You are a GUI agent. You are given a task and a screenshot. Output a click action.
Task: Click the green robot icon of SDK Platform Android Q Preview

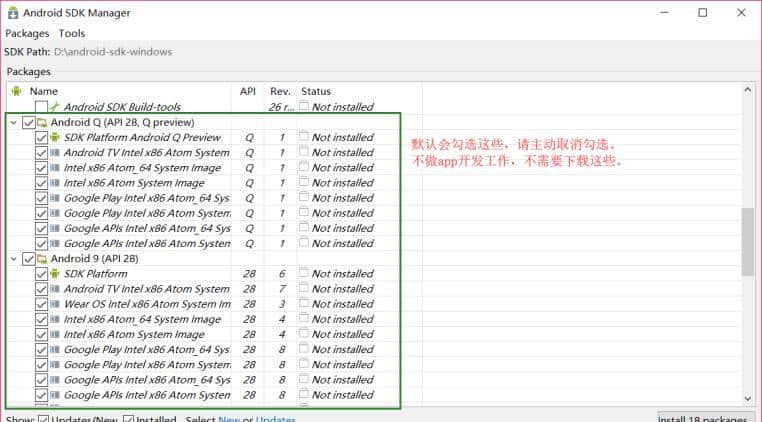tap(54, 137)
